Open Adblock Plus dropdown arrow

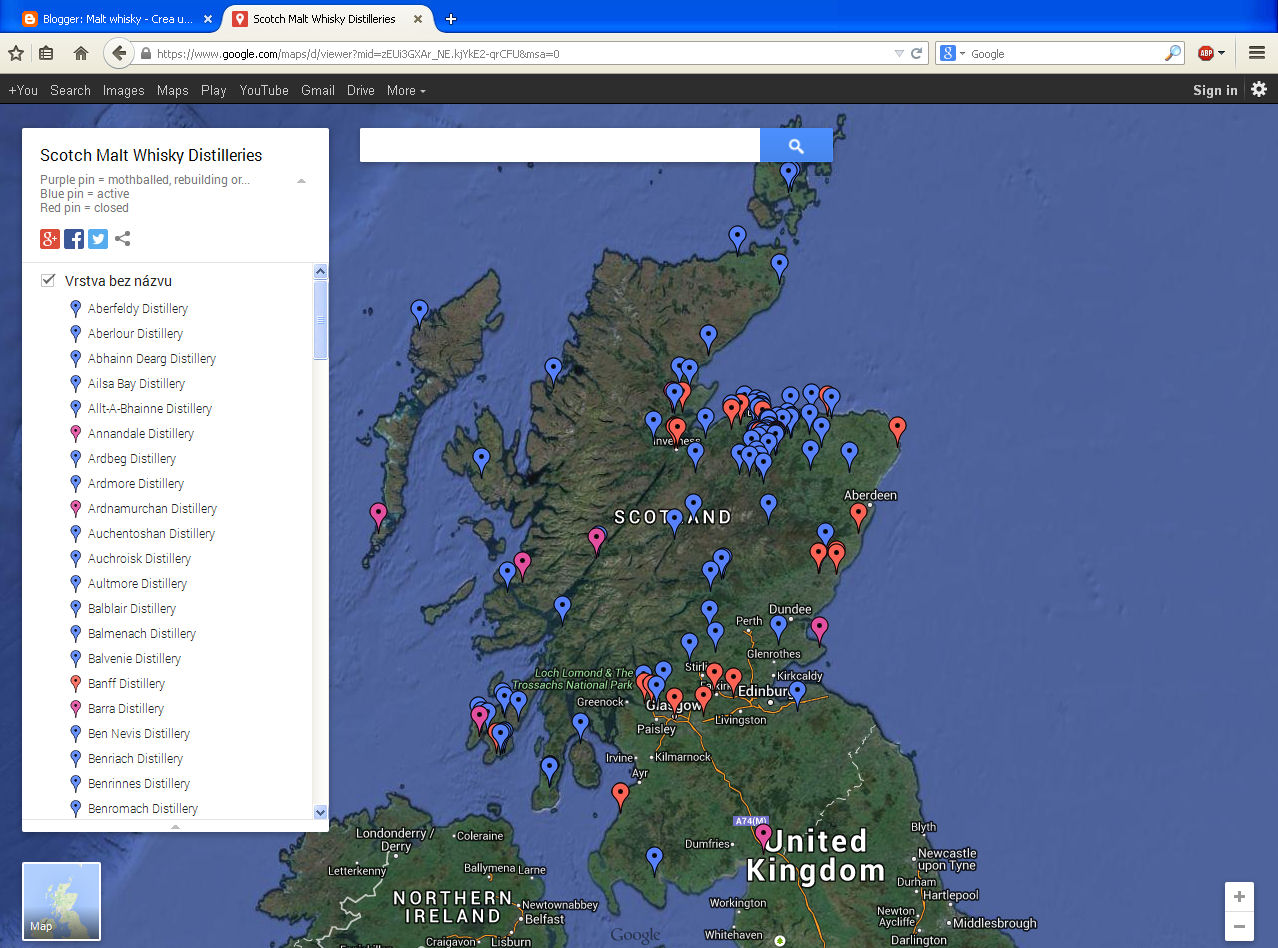(1221, 54)
